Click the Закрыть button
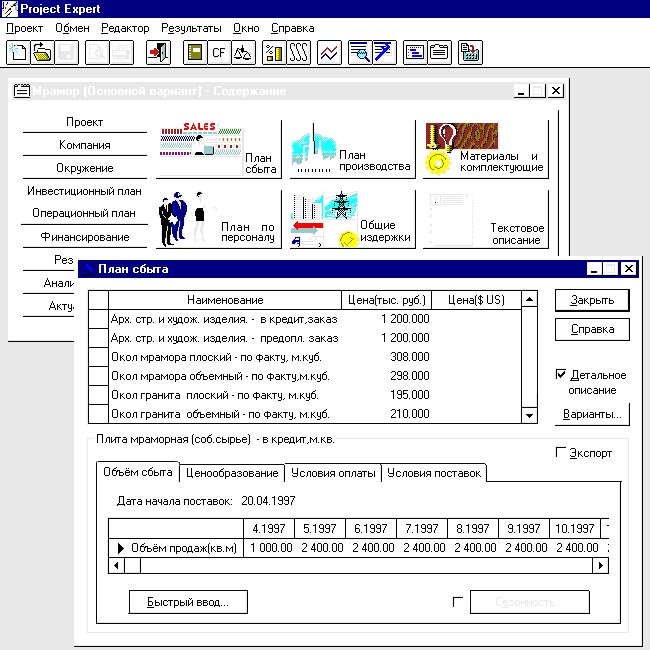650x650 pixels. point(592,300)
